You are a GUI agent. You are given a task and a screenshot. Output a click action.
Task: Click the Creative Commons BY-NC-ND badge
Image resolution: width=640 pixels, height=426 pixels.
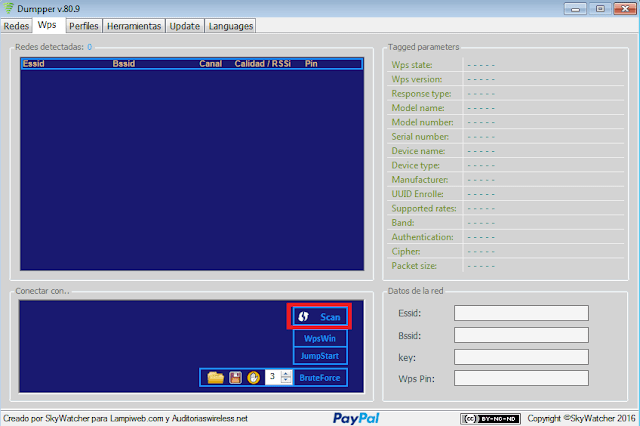(490, 419)
